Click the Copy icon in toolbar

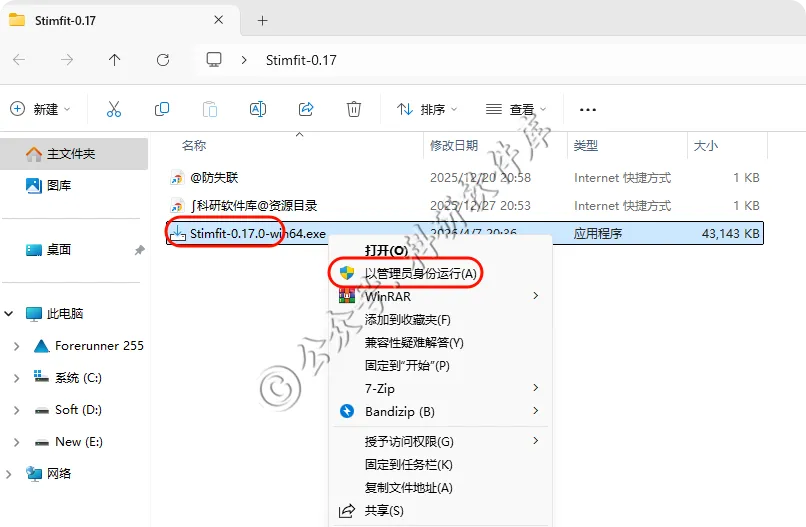coord(162,109)
